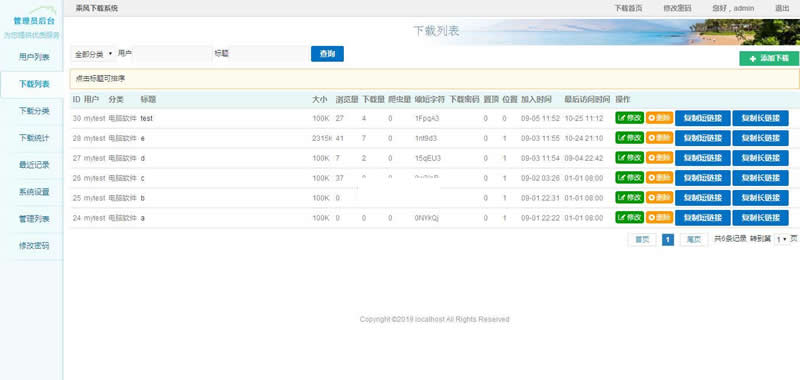Screen dimensions: 800x380
Task: Click the 添加下载 plus button
Action: (769, 59)
